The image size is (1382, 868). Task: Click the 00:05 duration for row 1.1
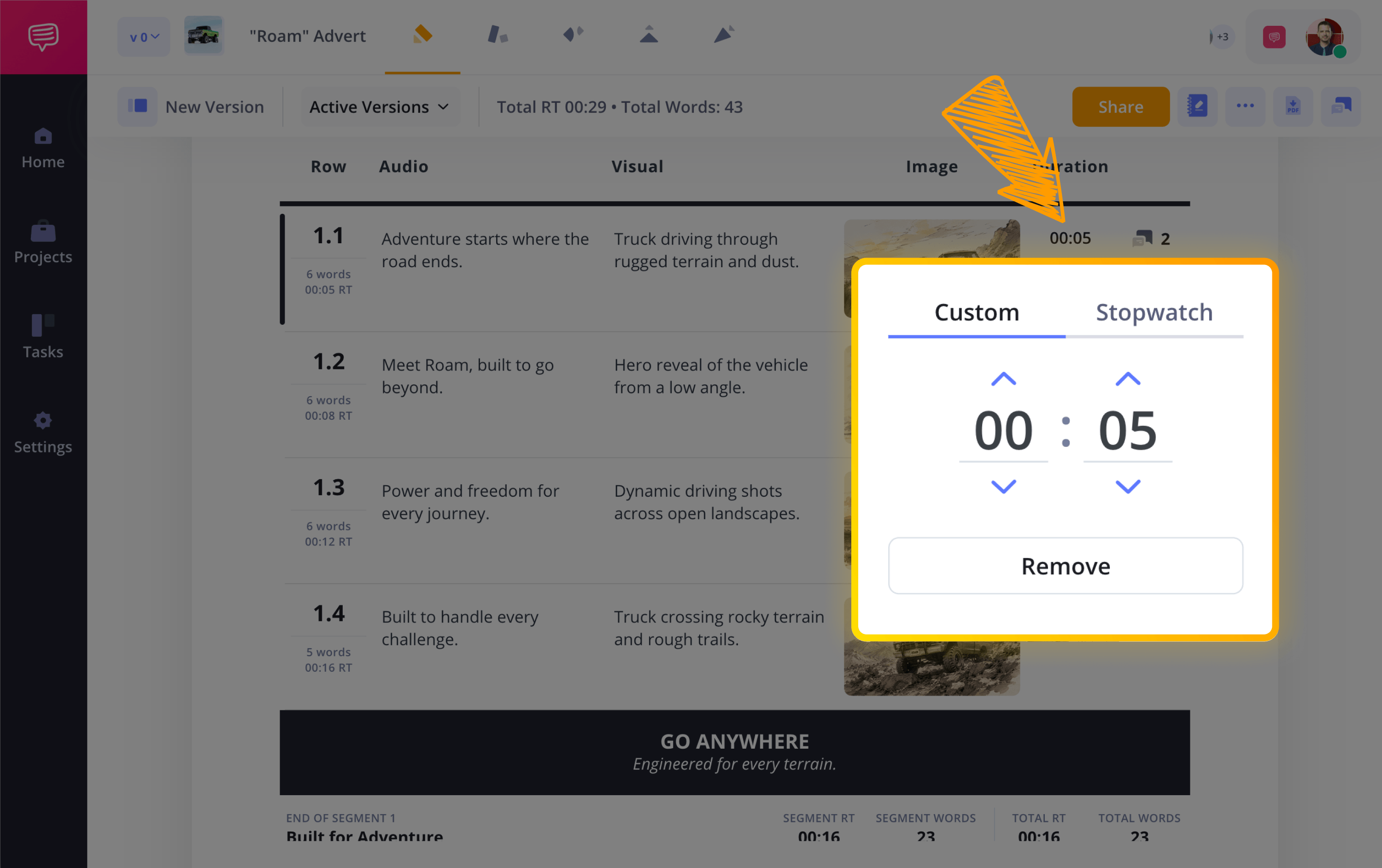(x=1071, y=238)
